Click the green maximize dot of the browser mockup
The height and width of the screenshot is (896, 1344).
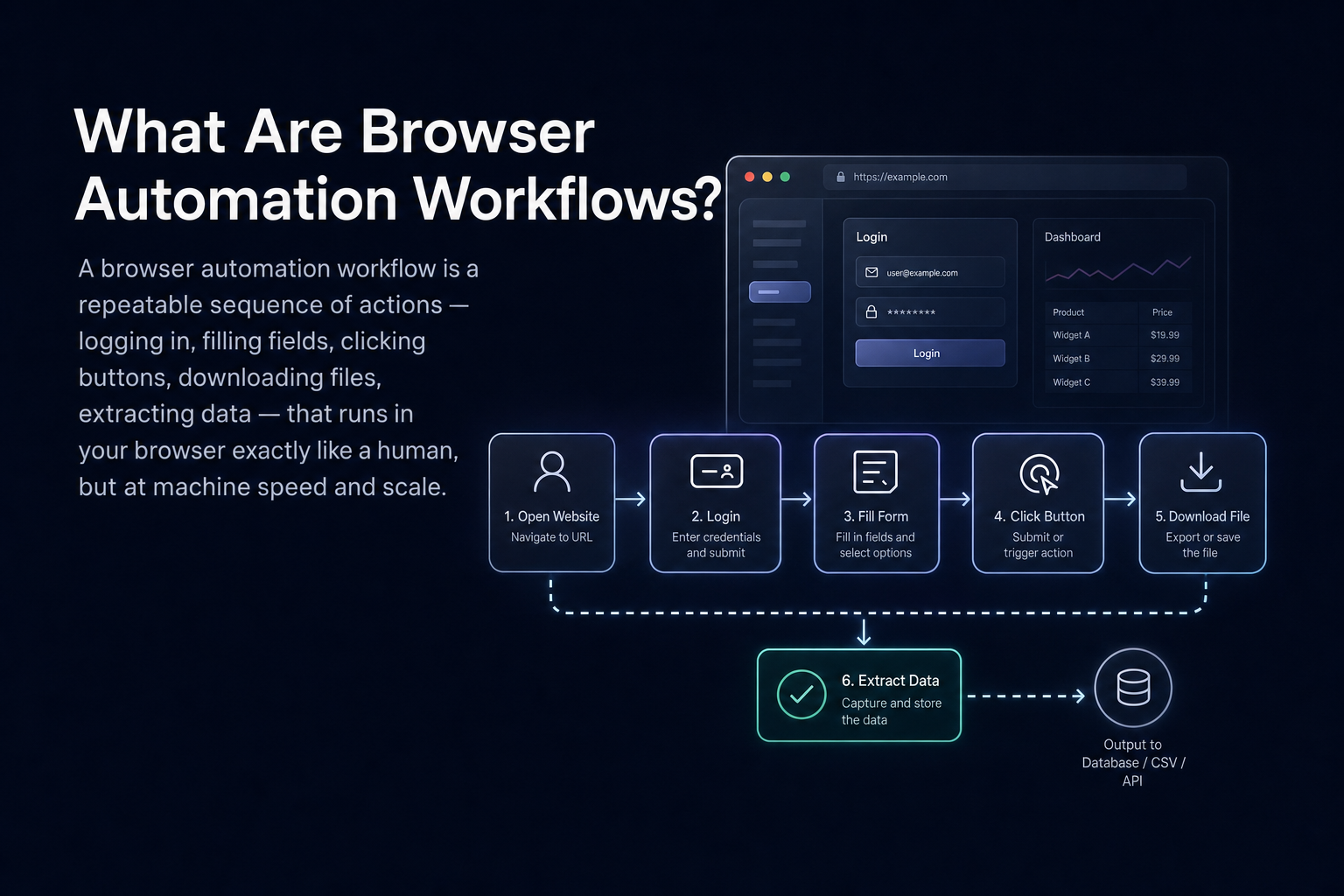pos(785,177)
